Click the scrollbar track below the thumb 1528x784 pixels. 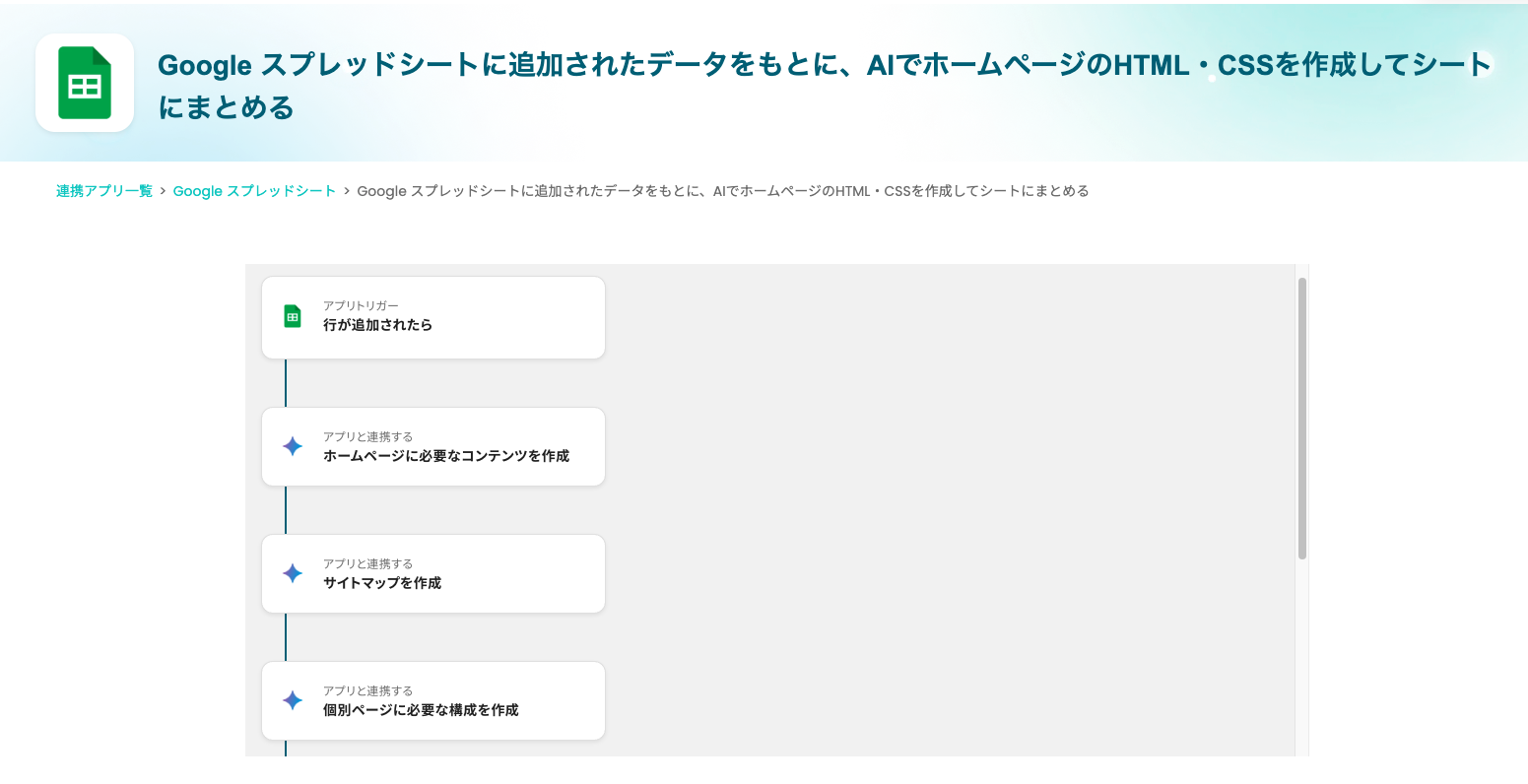[1301, 660]
